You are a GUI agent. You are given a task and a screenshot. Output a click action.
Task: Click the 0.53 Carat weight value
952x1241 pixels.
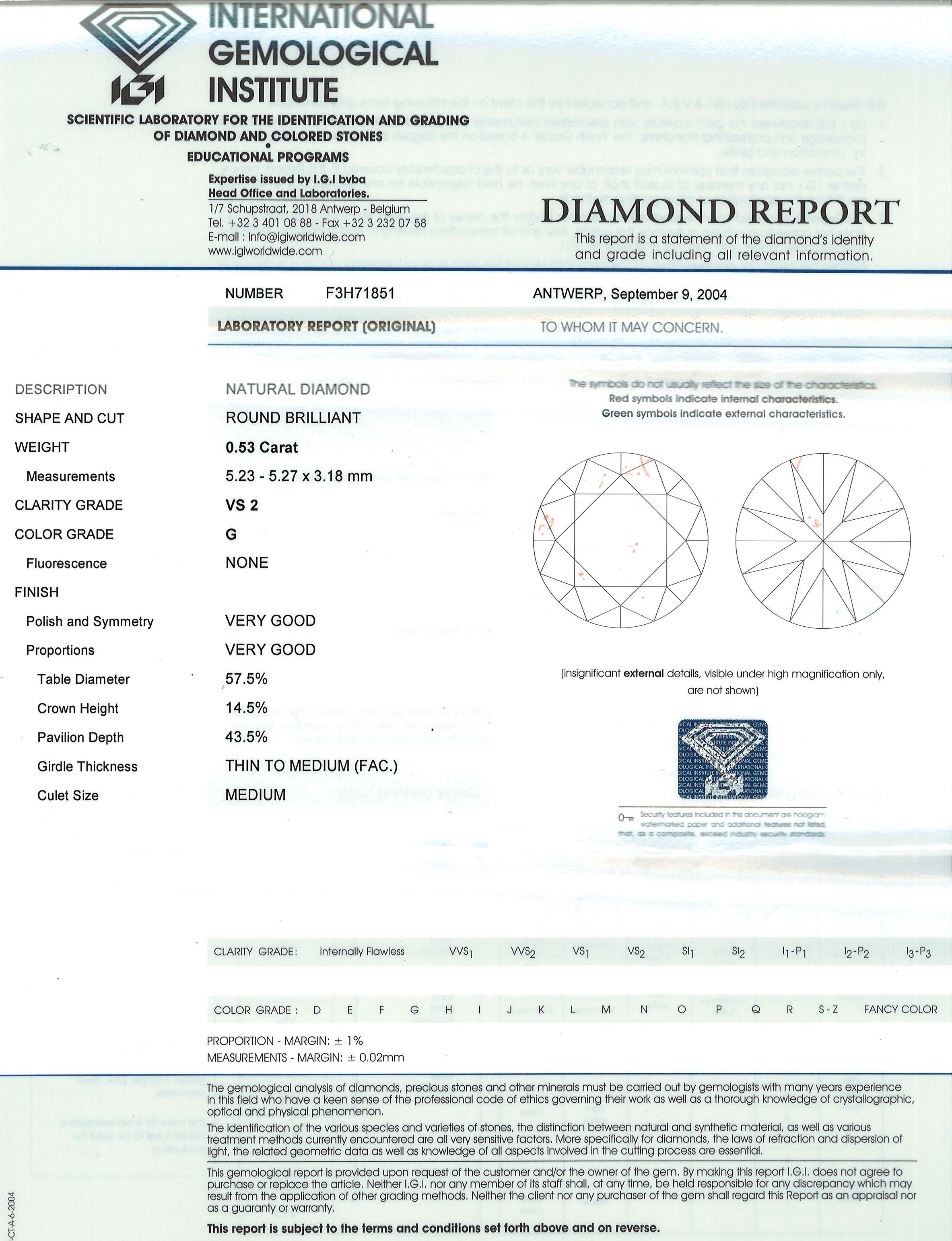click(261, 447)
